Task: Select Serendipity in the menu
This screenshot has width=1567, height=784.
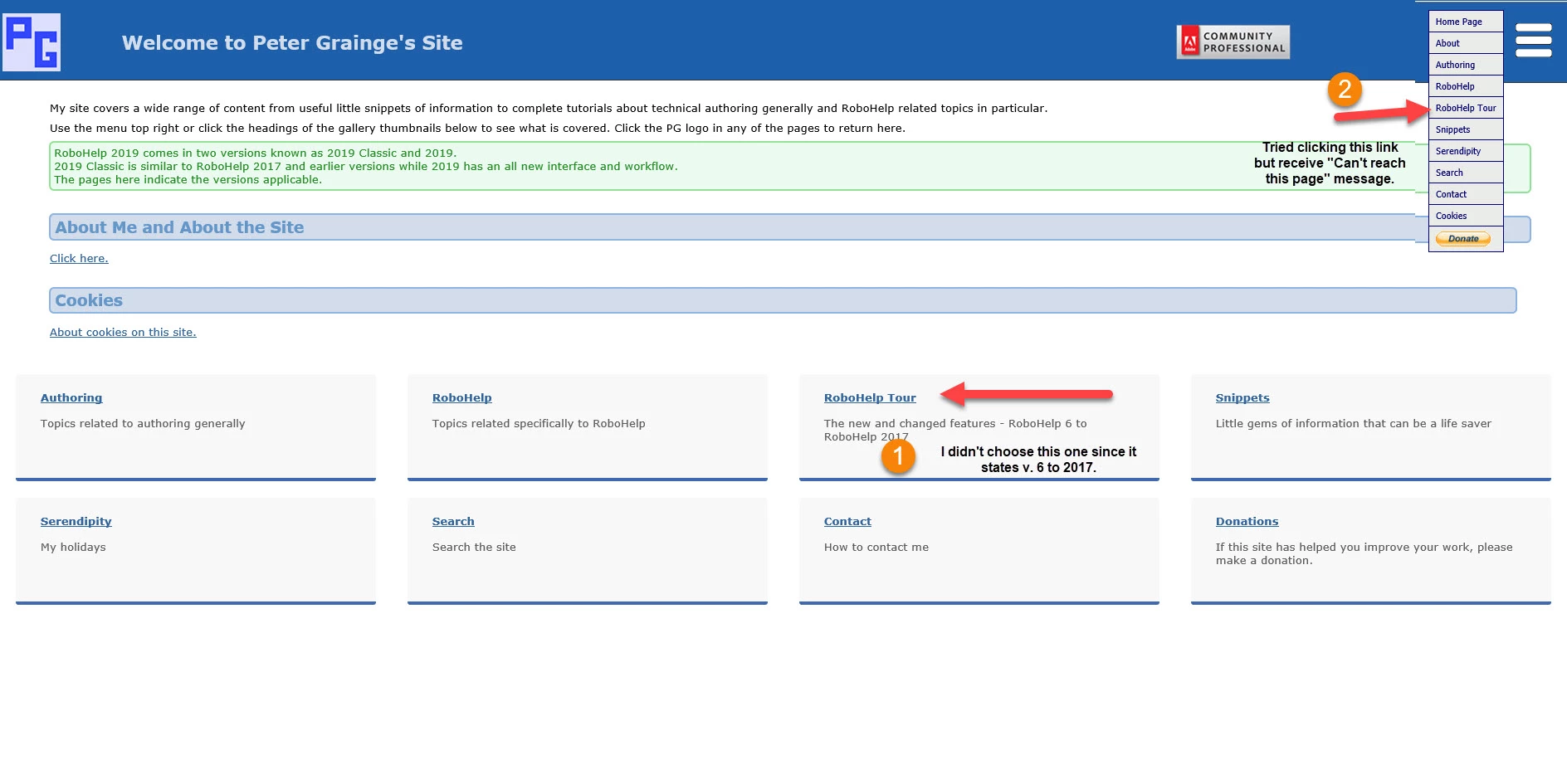Action: 1466,151
